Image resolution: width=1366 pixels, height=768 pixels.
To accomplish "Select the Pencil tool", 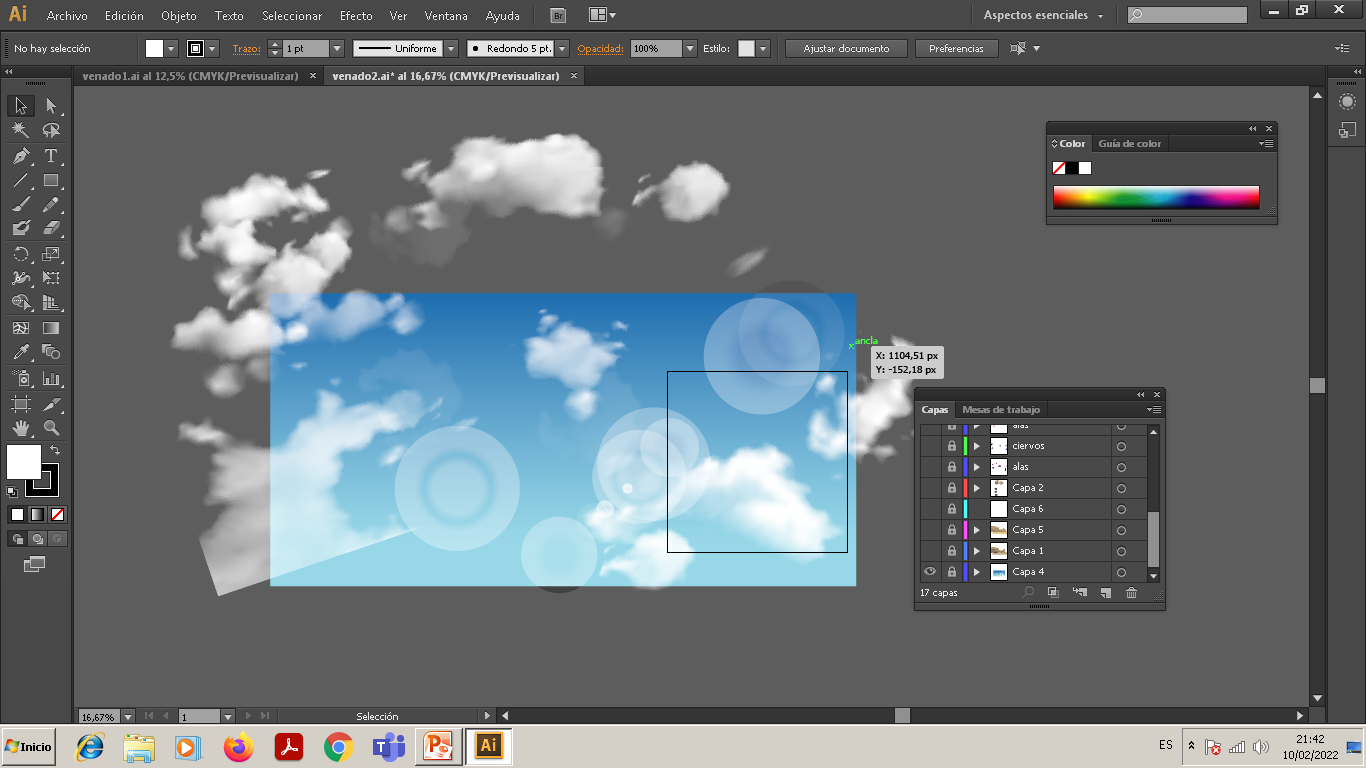I will click(51, 205).
